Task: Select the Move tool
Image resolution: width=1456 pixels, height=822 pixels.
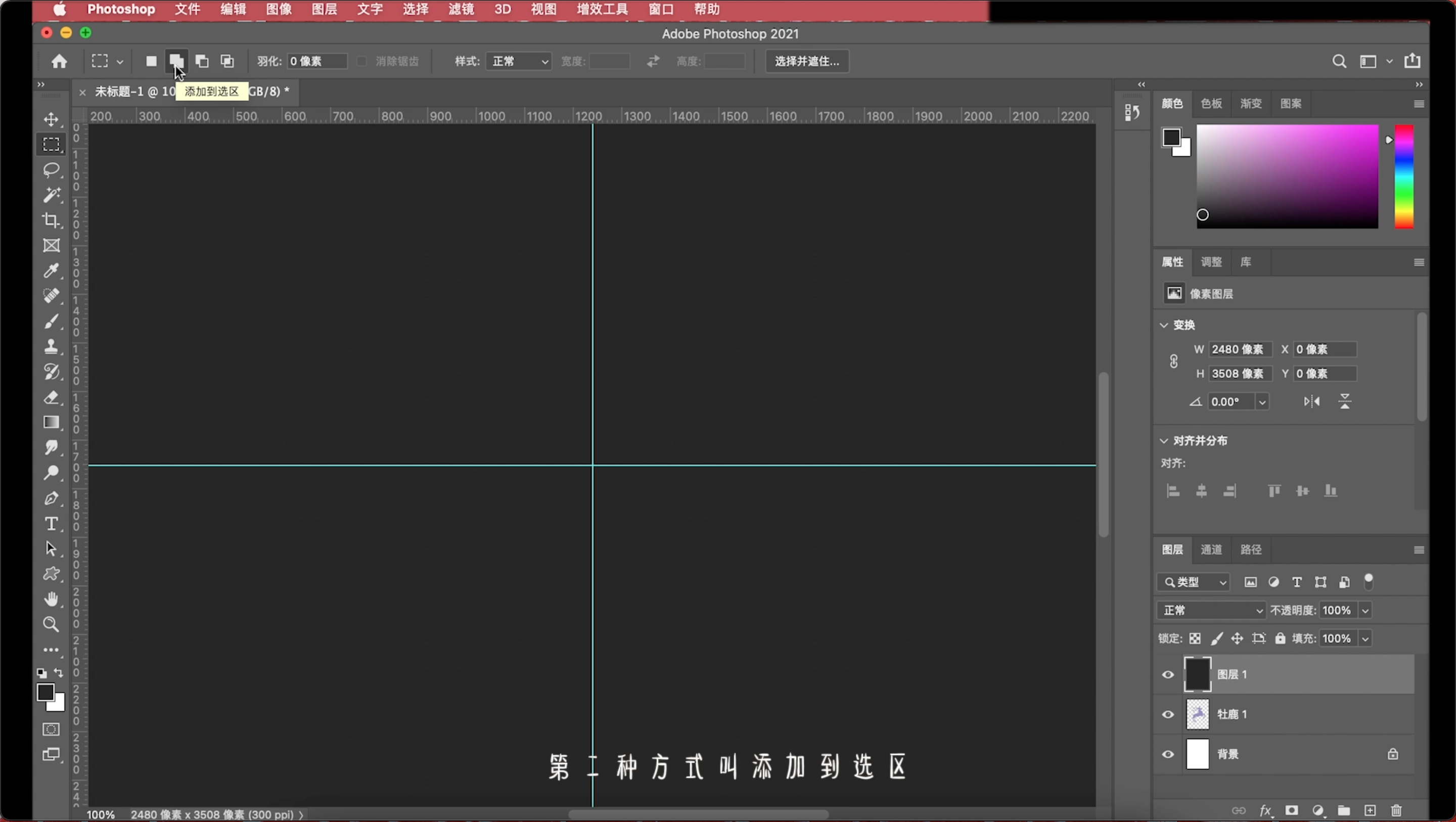Action: pos(52,119)
